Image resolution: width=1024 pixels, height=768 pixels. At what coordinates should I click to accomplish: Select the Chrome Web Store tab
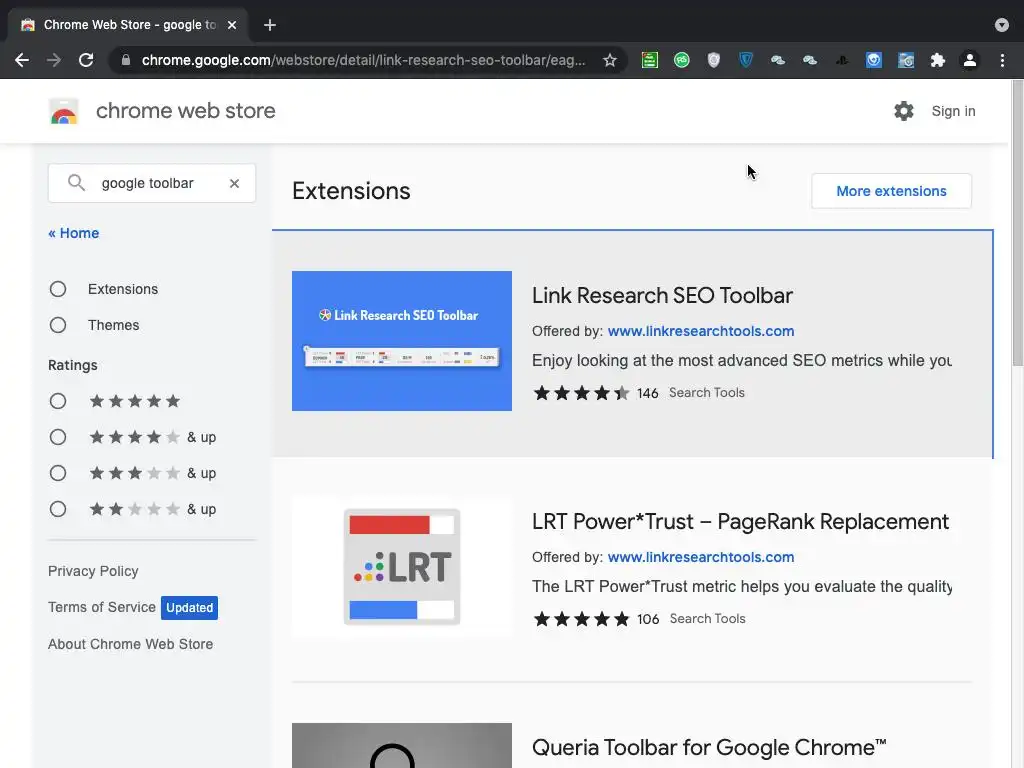(127, 25)
